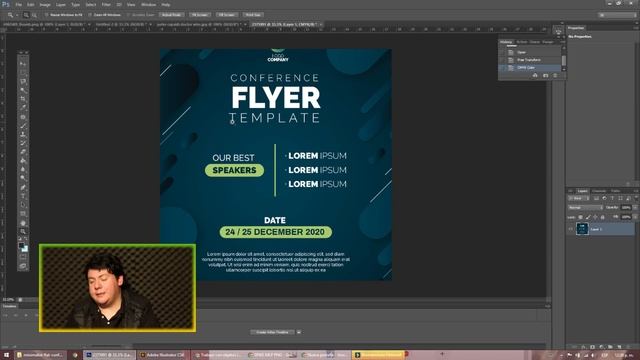Open the Window menu

pos(148,4)
